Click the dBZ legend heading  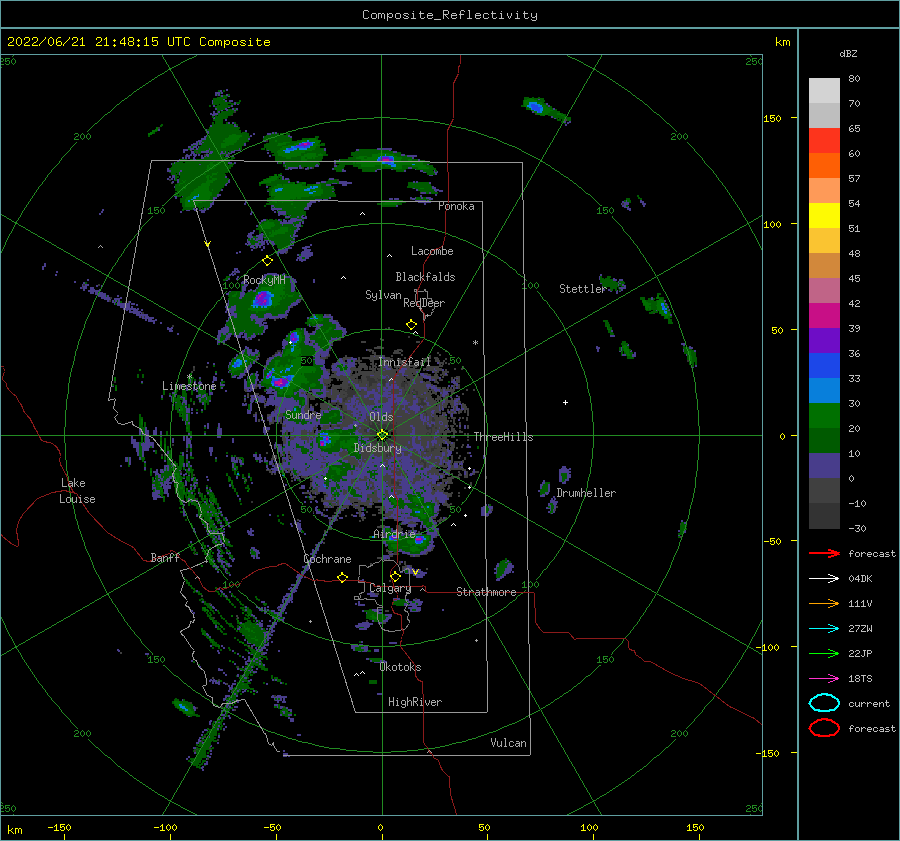[848, 53]
